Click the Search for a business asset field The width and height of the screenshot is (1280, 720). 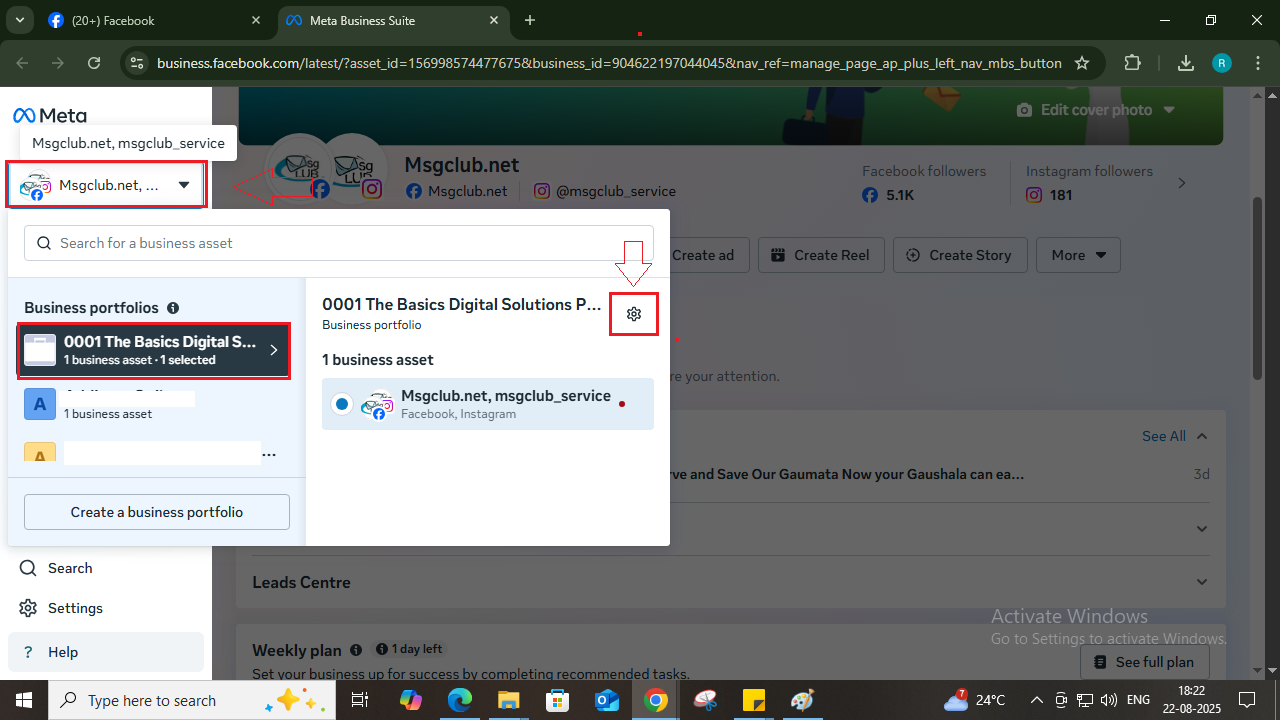[339, 243]
